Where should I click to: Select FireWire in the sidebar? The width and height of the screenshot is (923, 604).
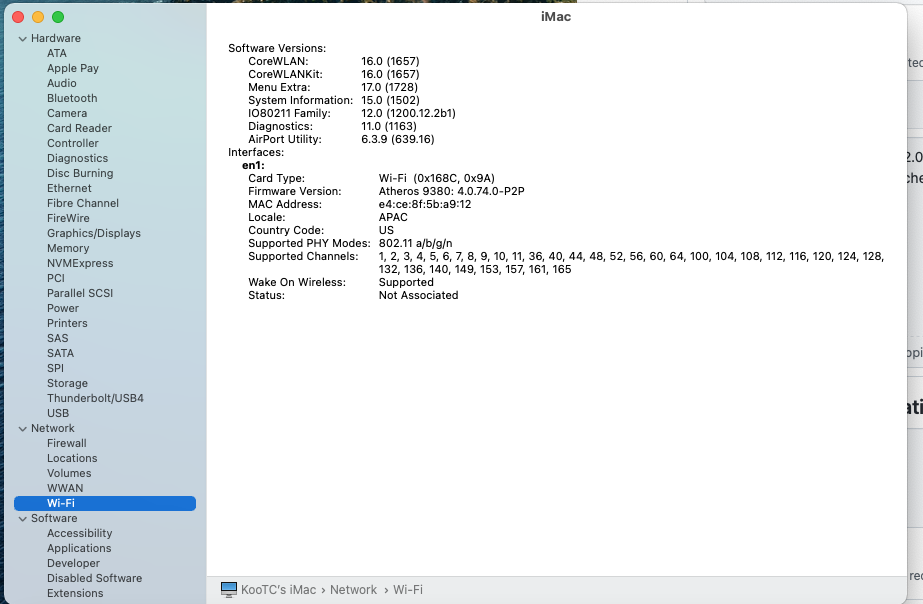(x=68, y=218)
